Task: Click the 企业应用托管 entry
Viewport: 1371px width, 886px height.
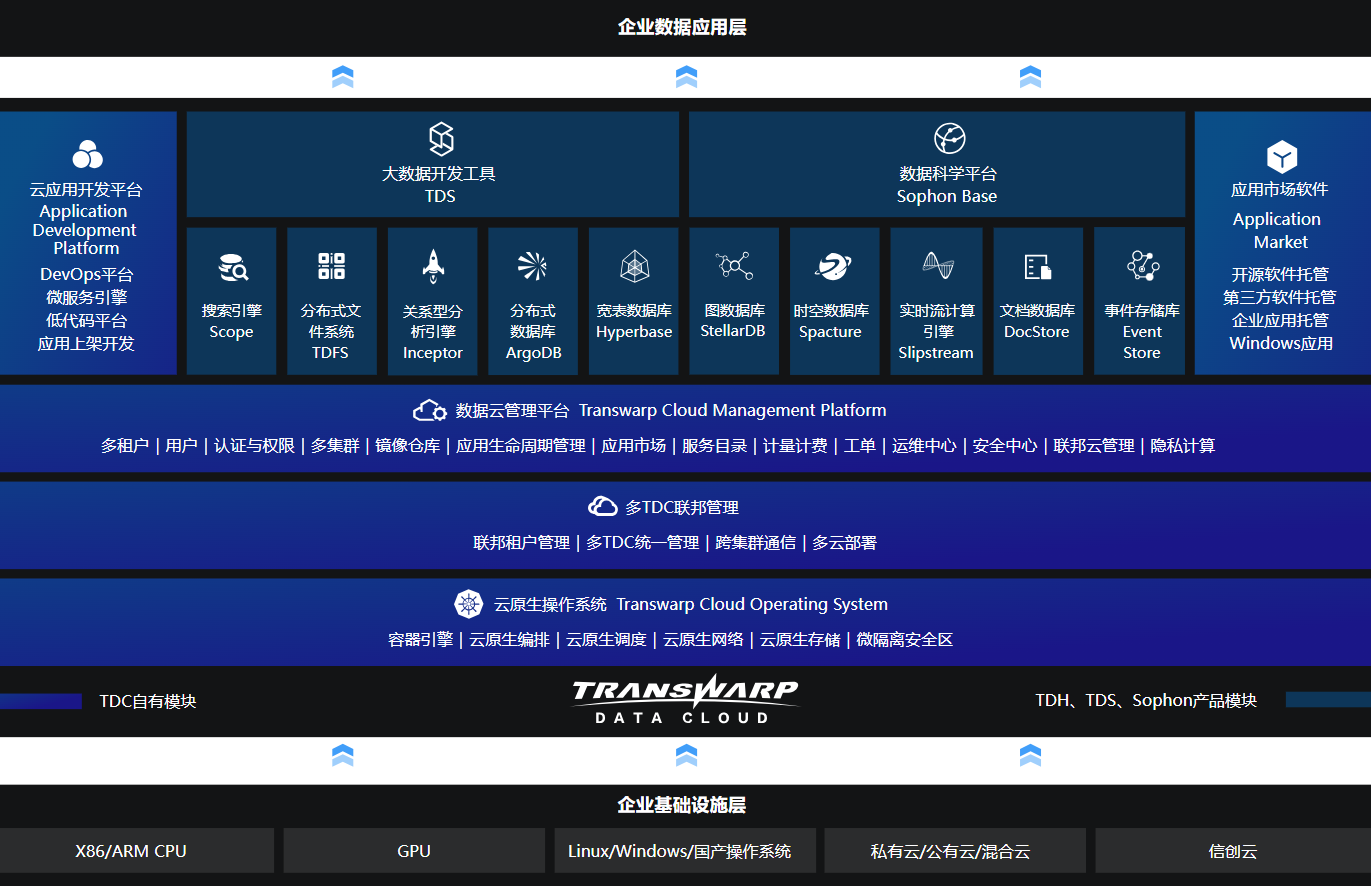Action: click(1280, 320)
